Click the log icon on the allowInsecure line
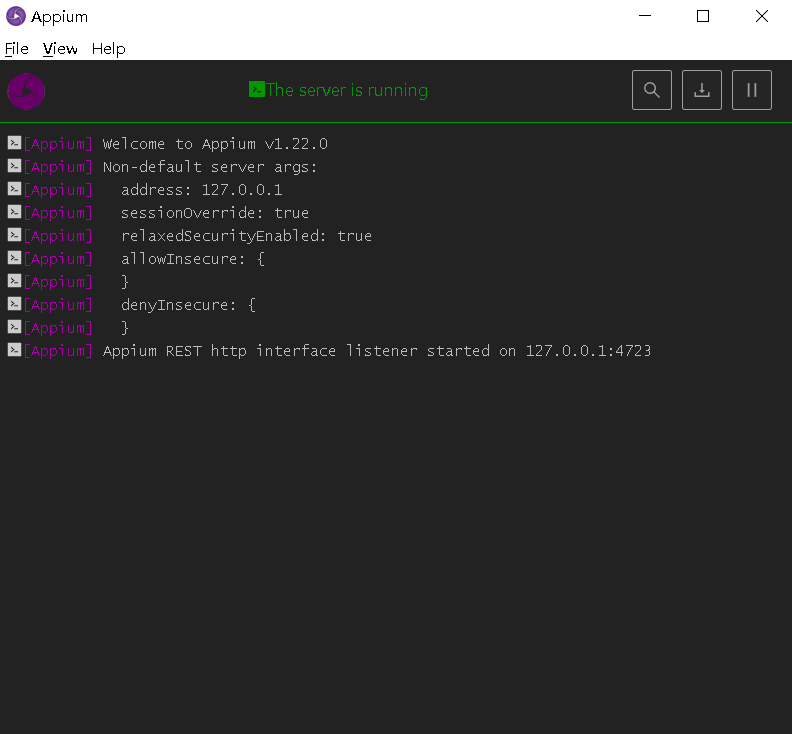Screen dimensions: 792x734 (x=14, y=258)
